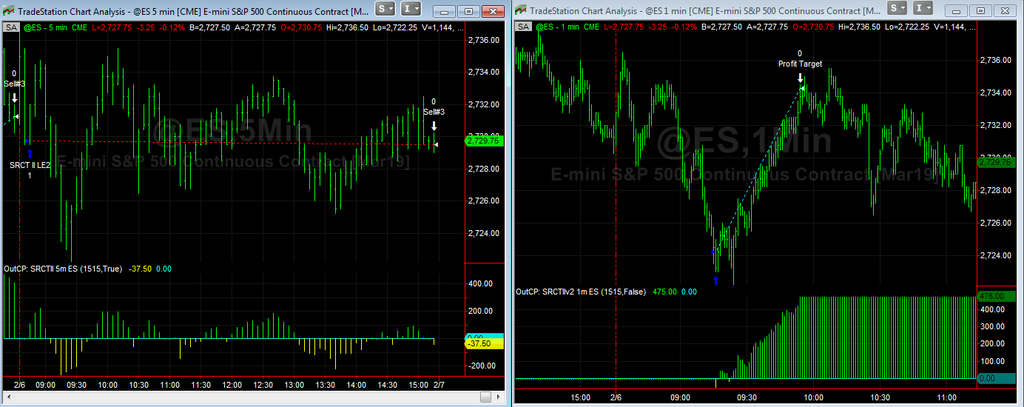The height and width of the screenshot is (407, 1024).
Task: Click 'O=2,730.75' open value in 5 min chart
Action: (300, 28)
